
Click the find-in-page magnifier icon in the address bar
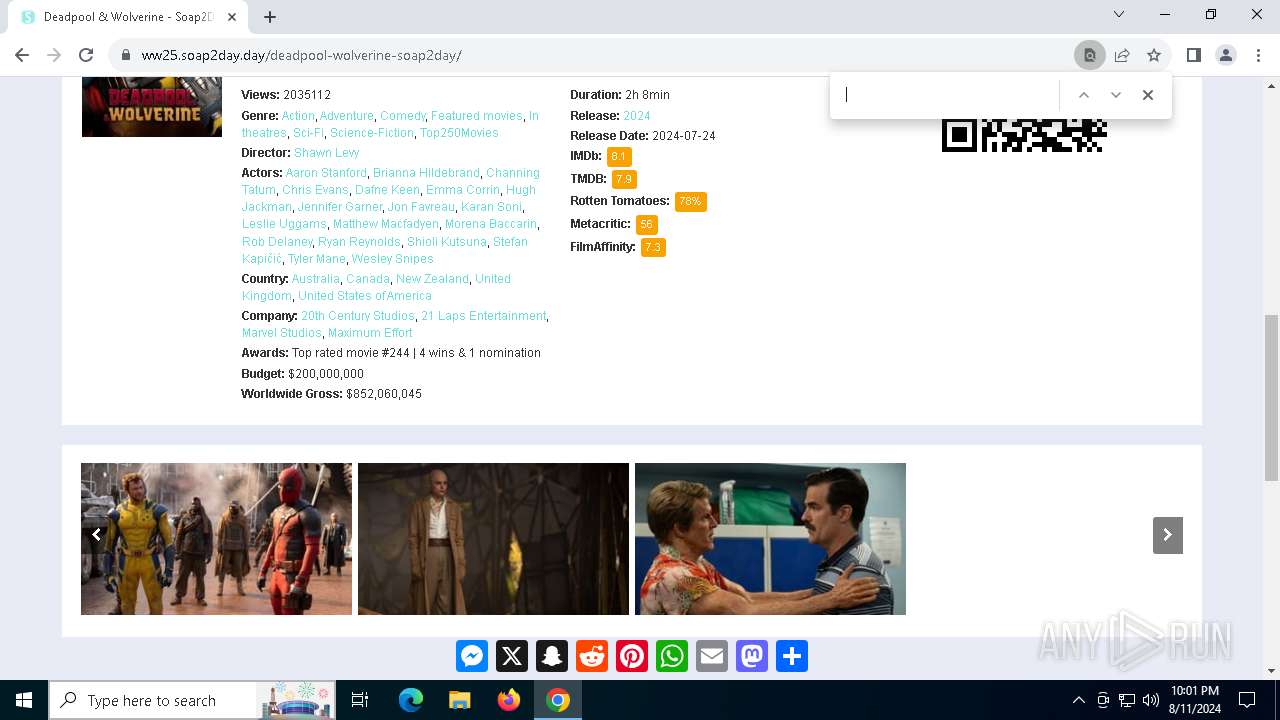tap(1090, 55)
